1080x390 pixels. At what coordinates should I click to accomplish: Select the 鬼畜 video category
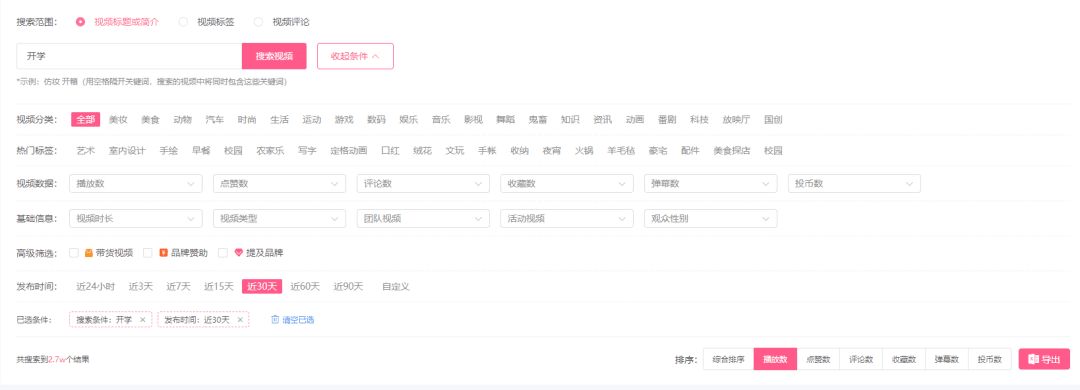coord(537,119)
